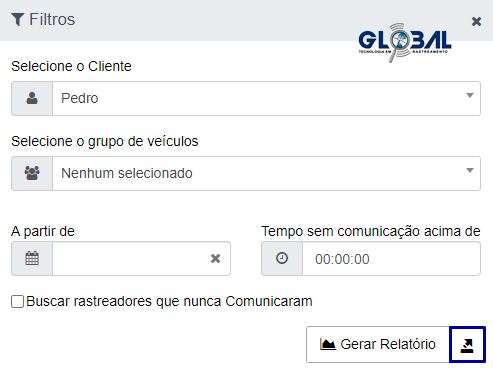Click the export icon next to Gerar Relatório
The height and width of the screenshot is (371, 493).
click(x=467, y=345)
